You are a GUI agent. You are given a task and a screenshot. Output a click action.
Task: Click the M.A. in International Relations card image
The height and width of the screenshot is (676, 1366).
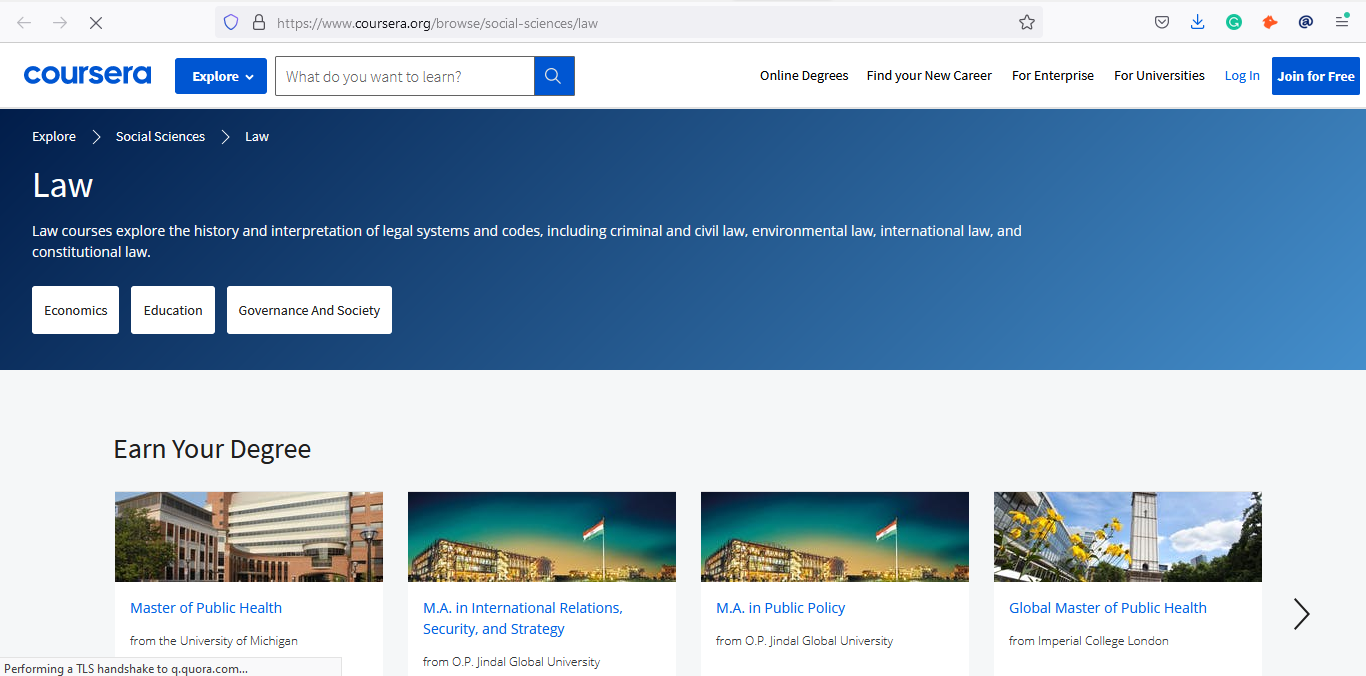point(542,537)
